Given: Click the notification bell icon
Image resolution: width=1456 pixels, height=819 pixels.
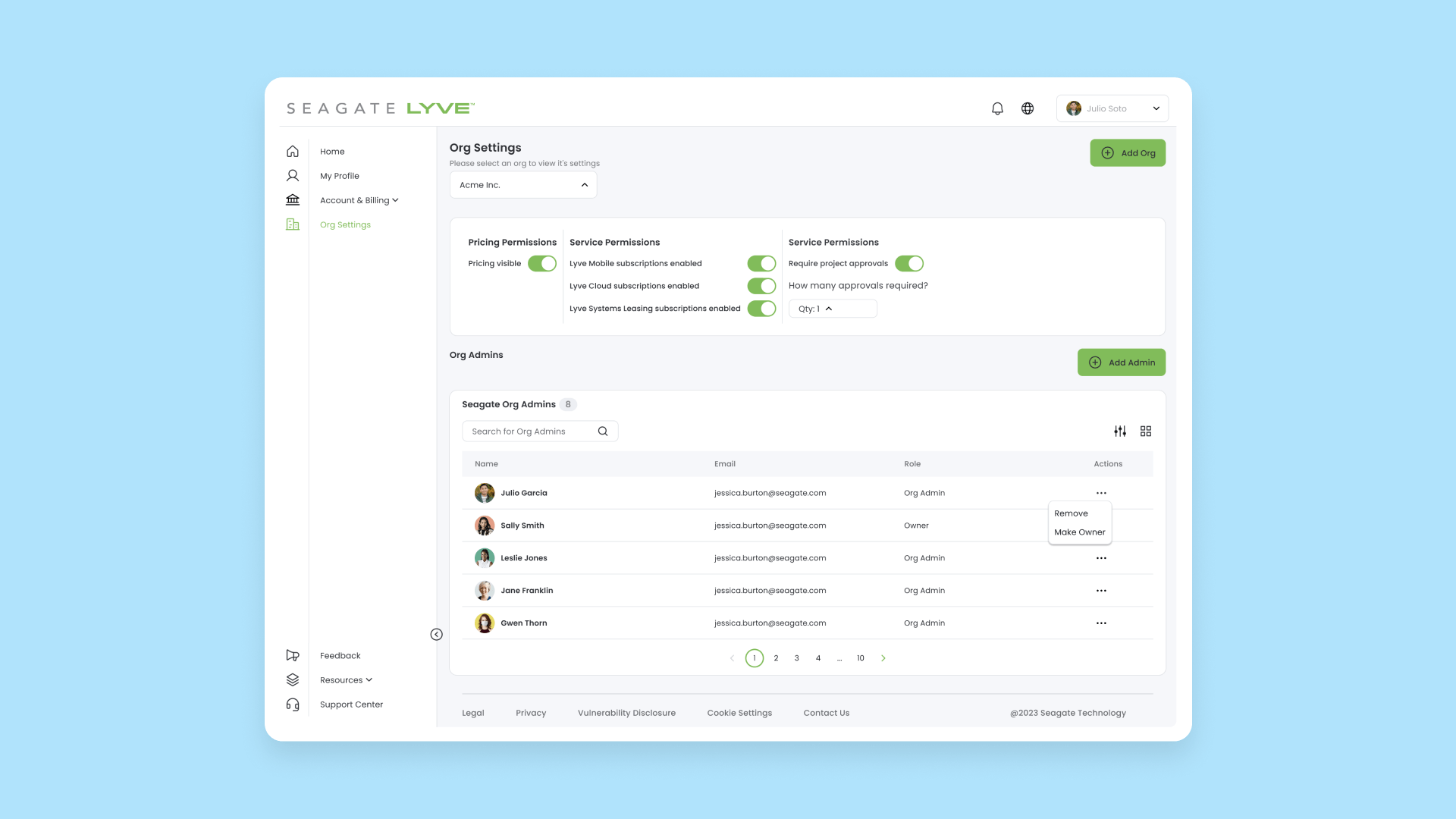Looking at the screenshot, I should click(x=997, y=108).
